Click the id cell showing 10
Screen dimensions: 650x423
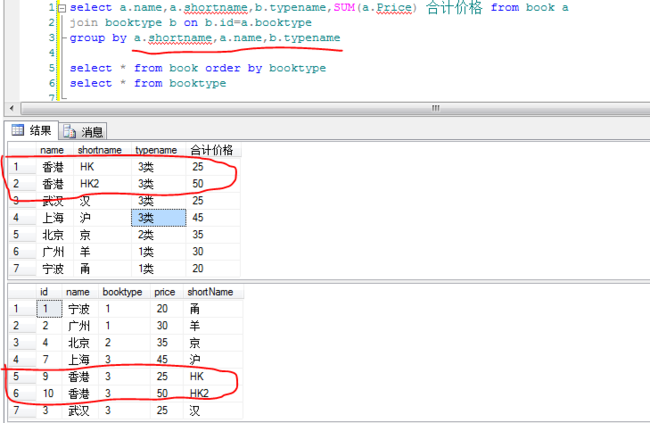click(x=48, y=393)
